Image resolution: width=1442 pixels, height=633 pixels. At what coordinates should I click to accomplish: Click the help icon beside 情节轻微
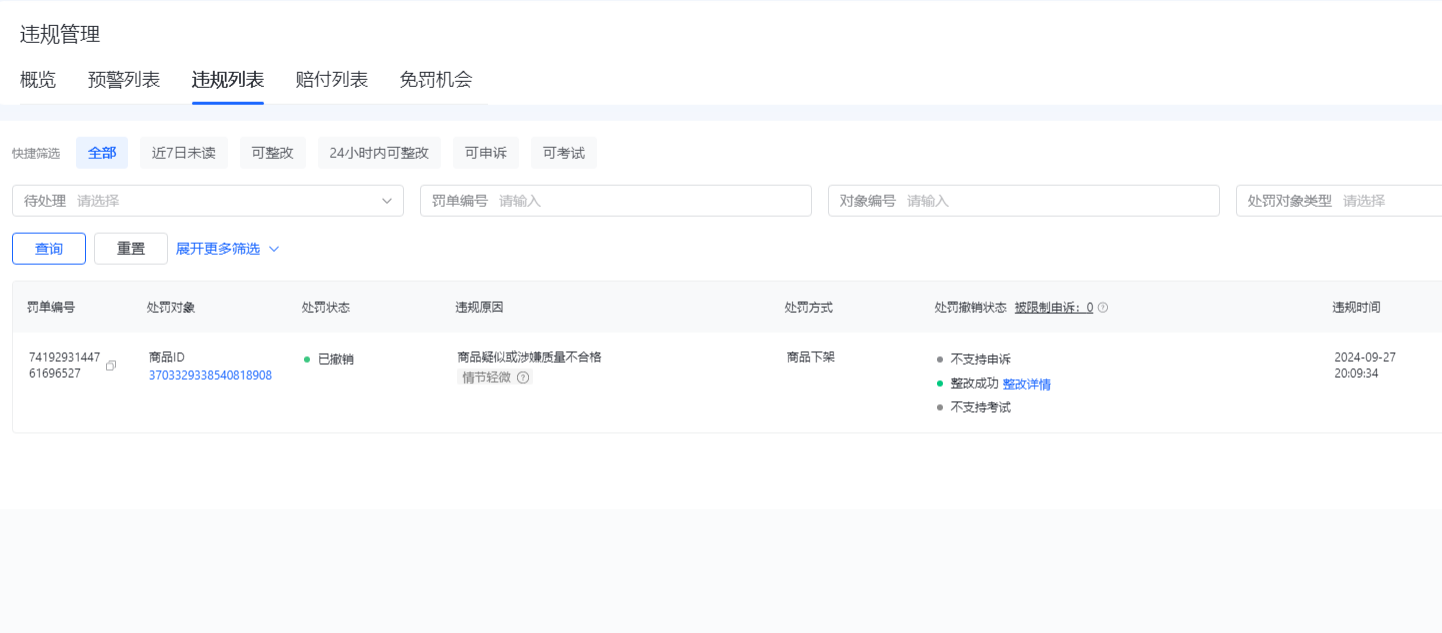[523, 377]
